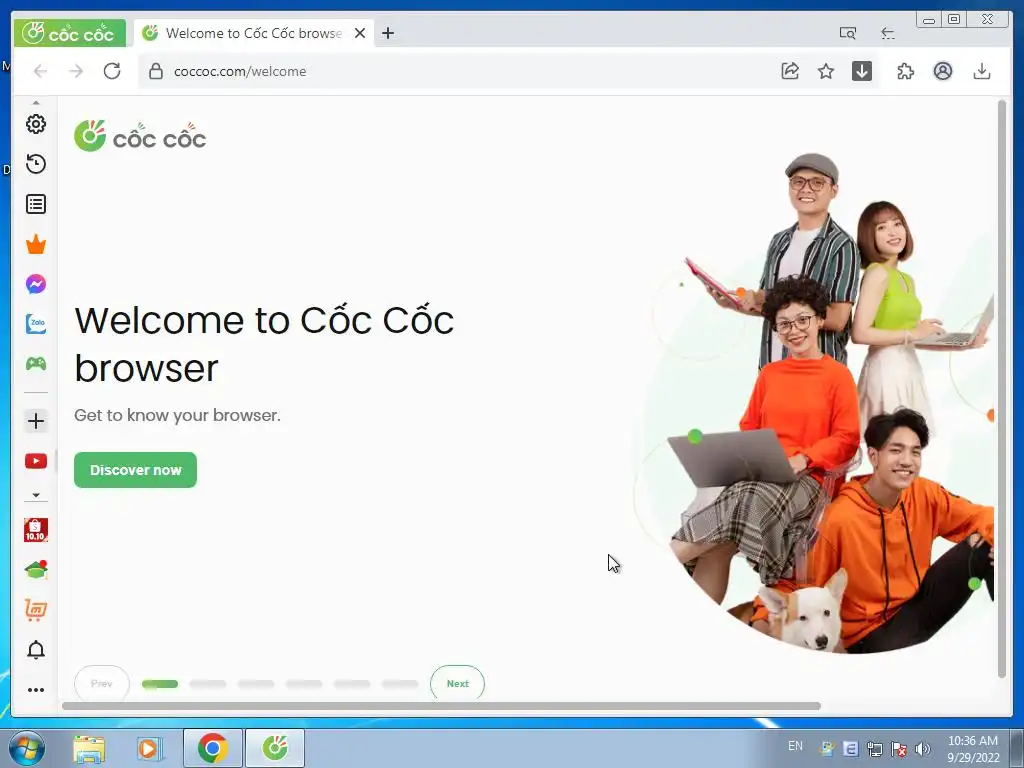Click the address bar showing coccoc.com/welcome
This screenshot has width=1024, height=768.
457,71
